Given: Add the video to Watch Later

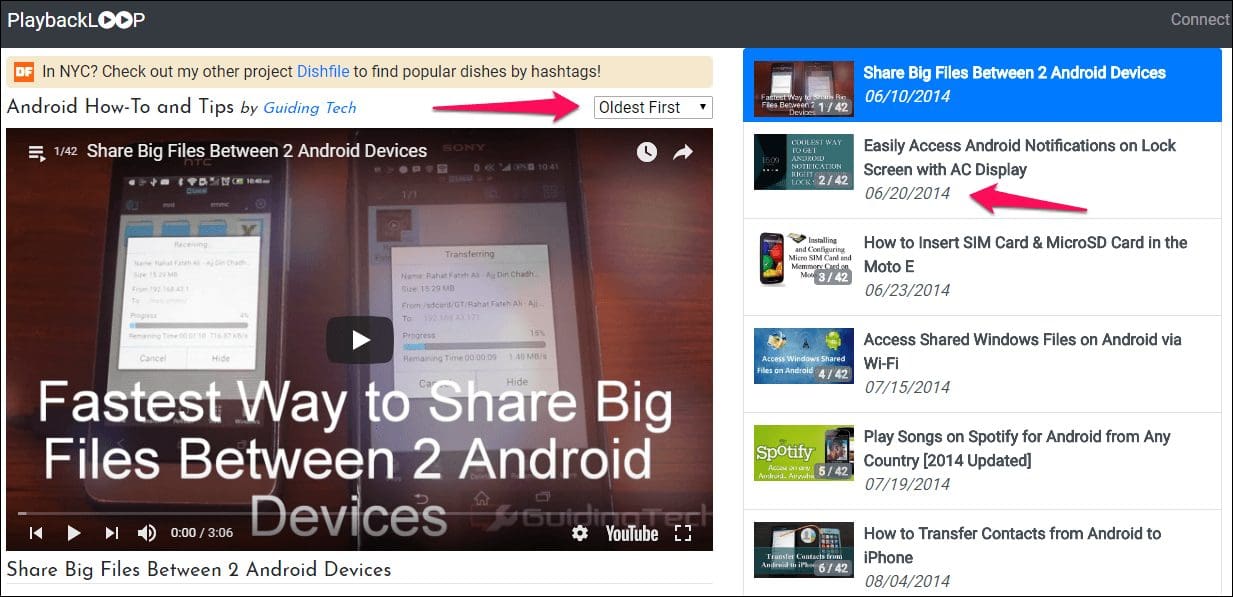Looking at the screenshot, I should [646, 152].
